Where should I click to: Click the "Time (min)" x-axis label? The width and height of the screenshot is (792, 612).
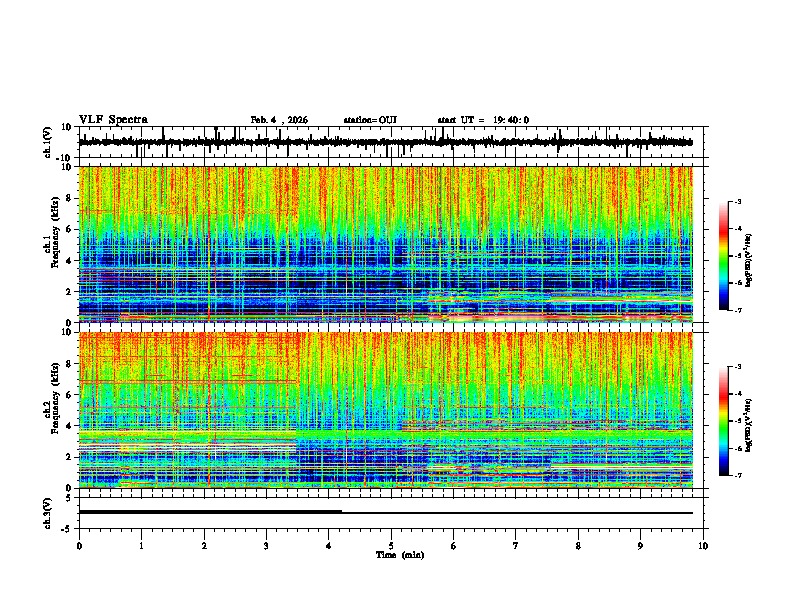pyautogui.click(x=400, y=555)
